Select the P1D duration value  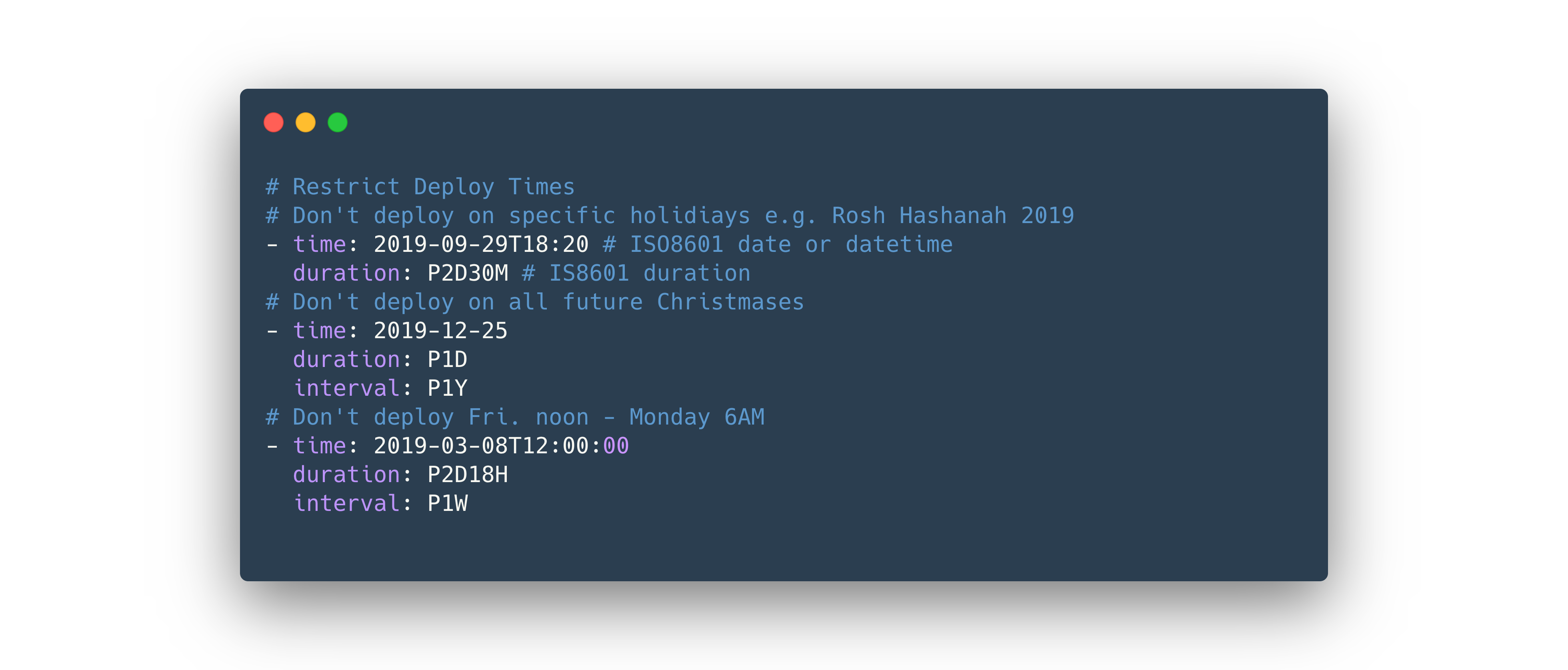(x=447, y=360)
